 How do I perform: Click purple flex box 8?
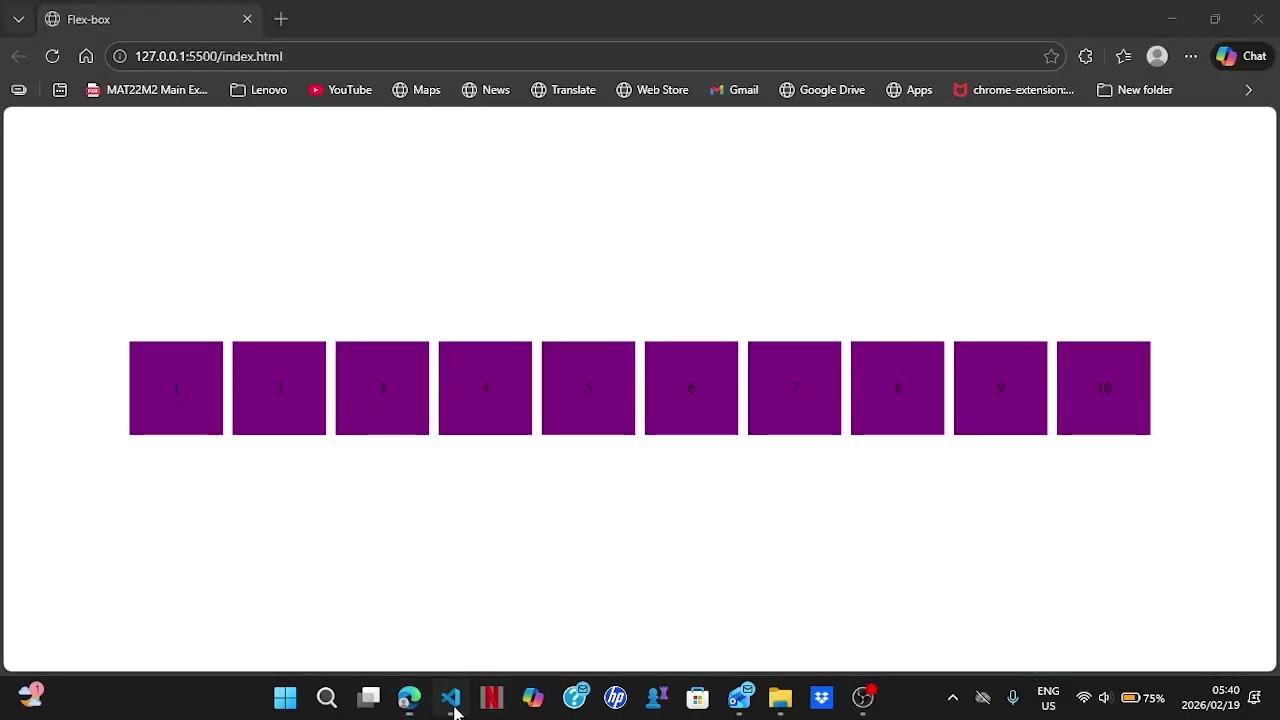pos(897,388)
